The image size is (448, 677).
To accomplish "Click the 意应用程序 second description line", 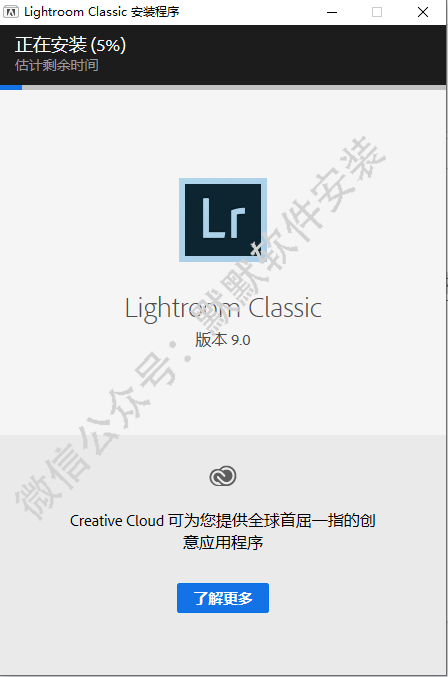I will click(223, 542).
